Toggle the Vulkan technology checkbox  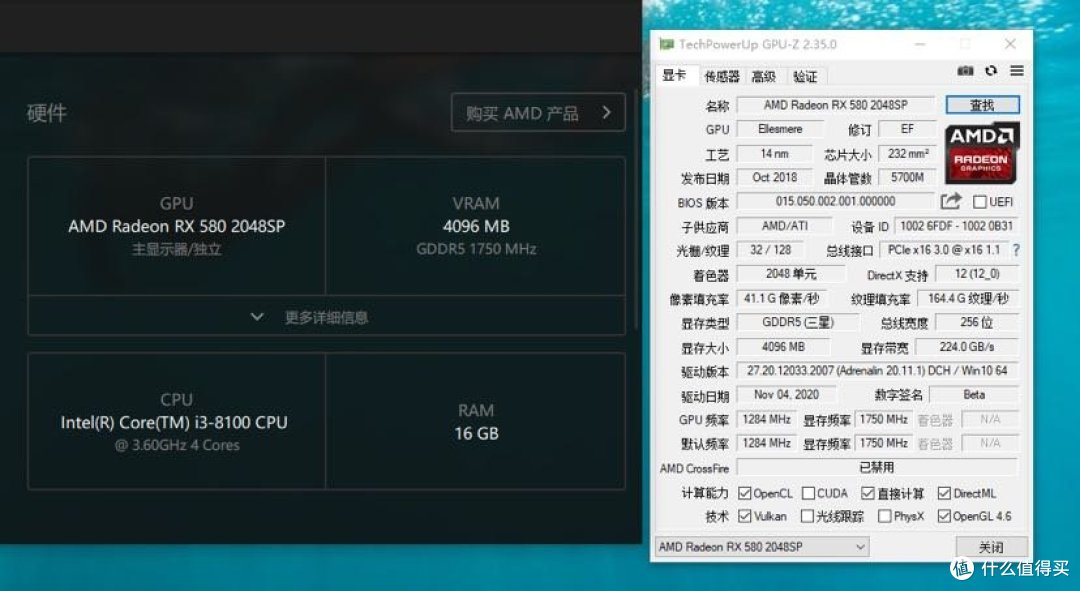click(742, 516)
